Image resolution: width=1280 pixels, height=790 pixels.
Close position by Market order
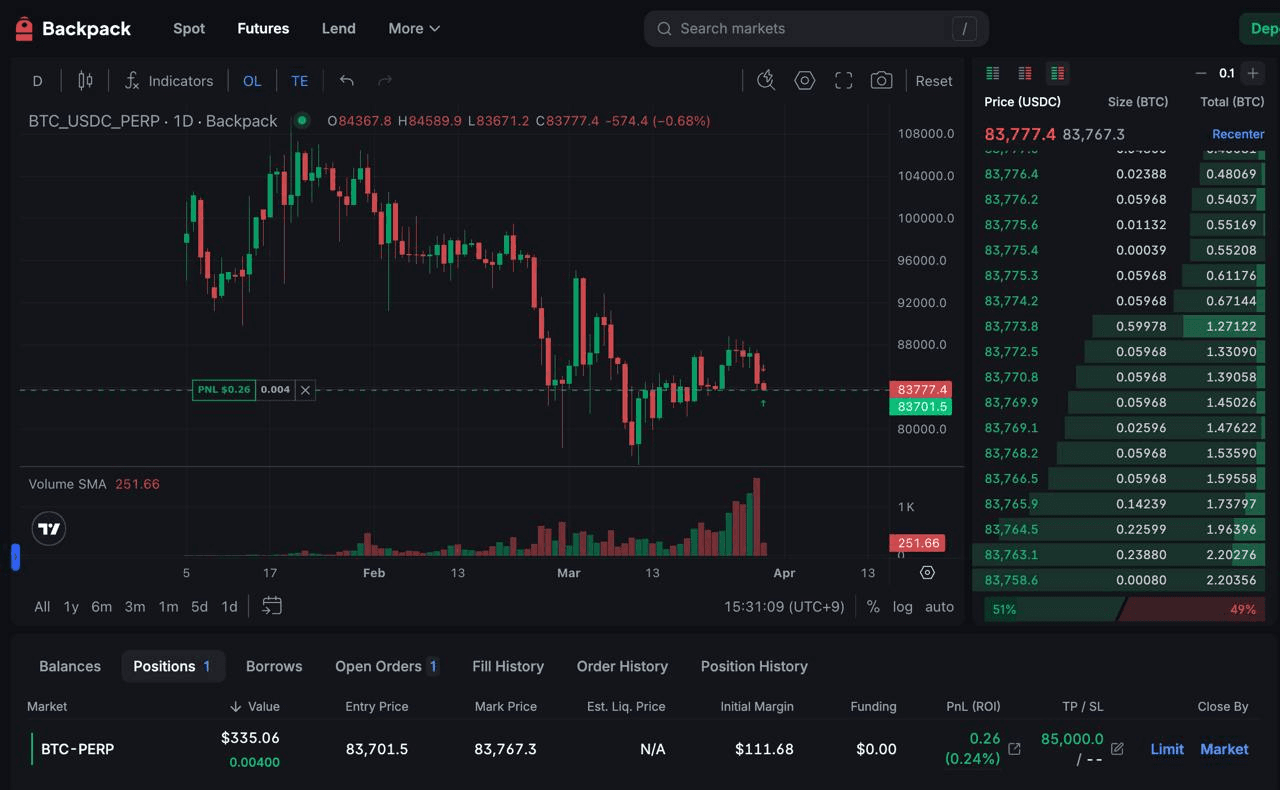(x=1224, y=749)
